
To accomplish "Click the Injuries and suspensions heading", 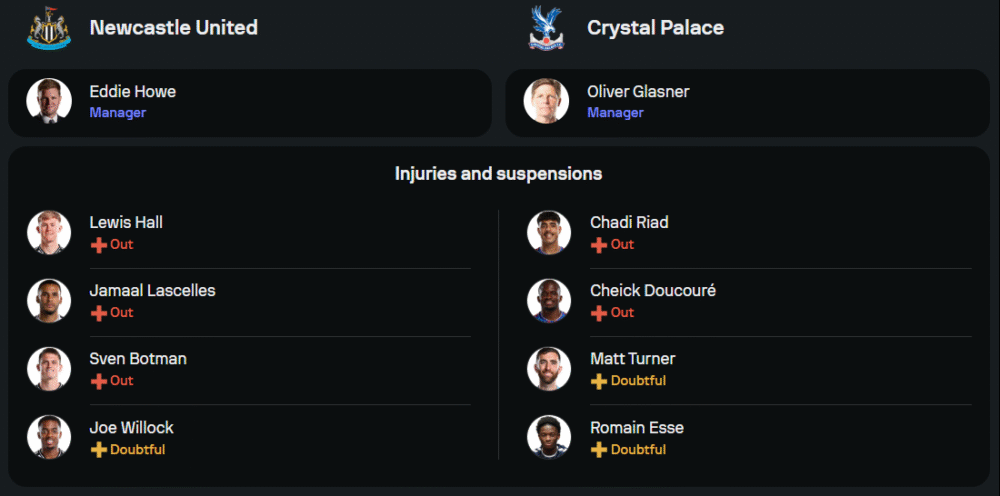I will point(498,174).
